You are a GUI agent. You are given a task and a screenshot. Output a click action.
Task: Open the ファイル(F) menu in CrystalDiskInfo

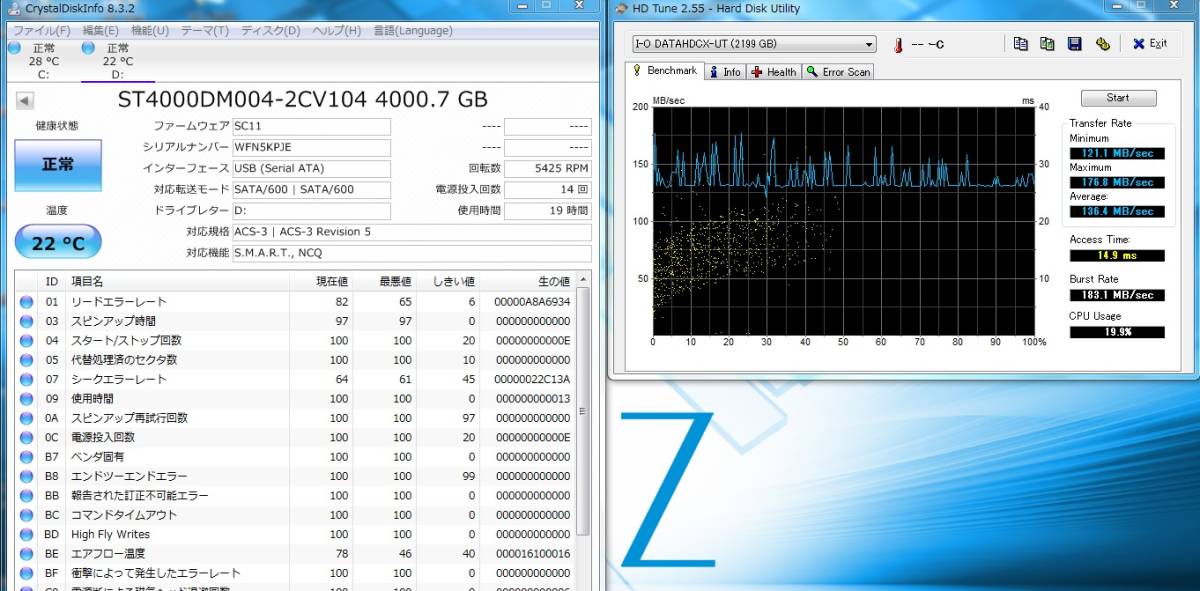coord(41,30)
